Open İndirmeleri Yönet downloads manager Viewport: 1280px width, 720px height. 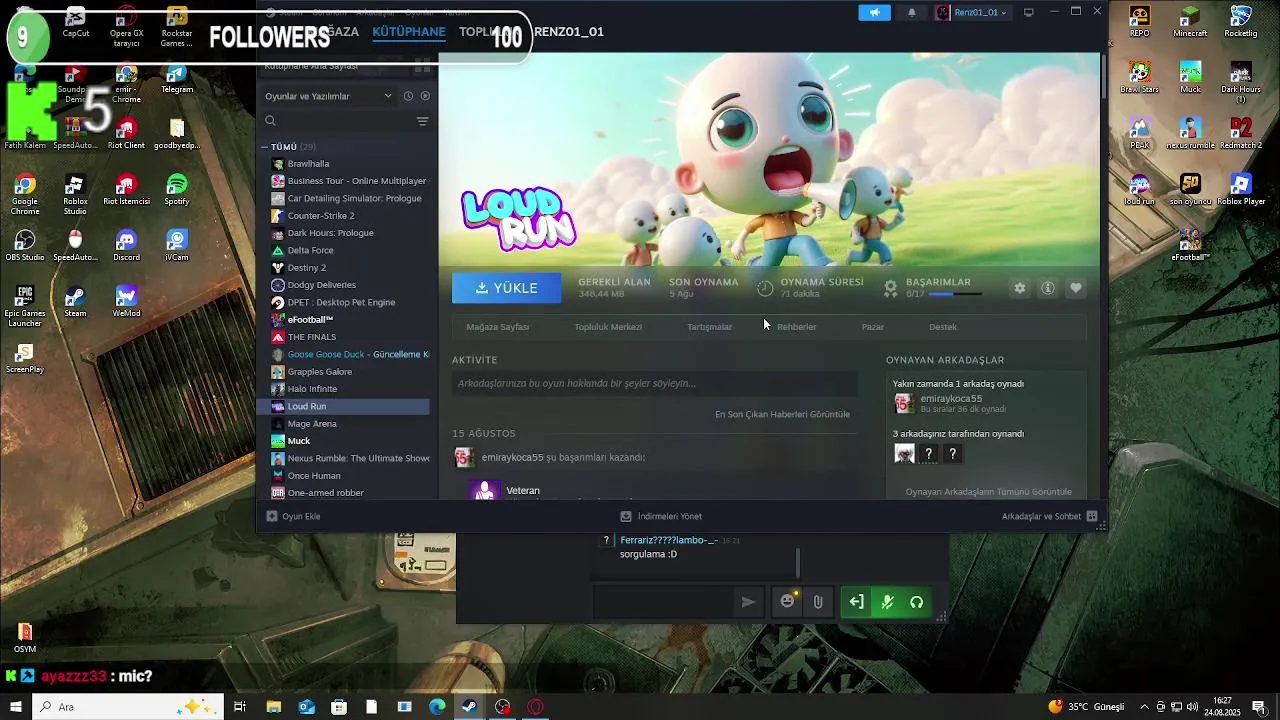point(661,516)
